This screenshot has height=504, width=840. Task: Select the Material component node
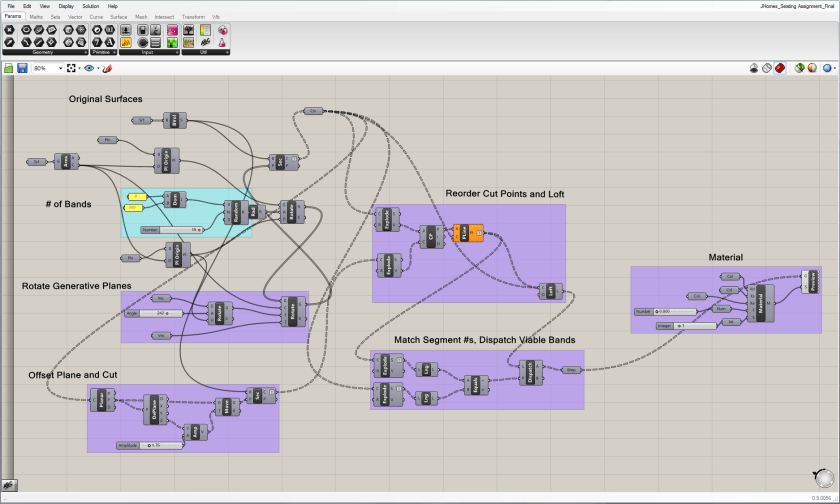(x=766, y=297)
